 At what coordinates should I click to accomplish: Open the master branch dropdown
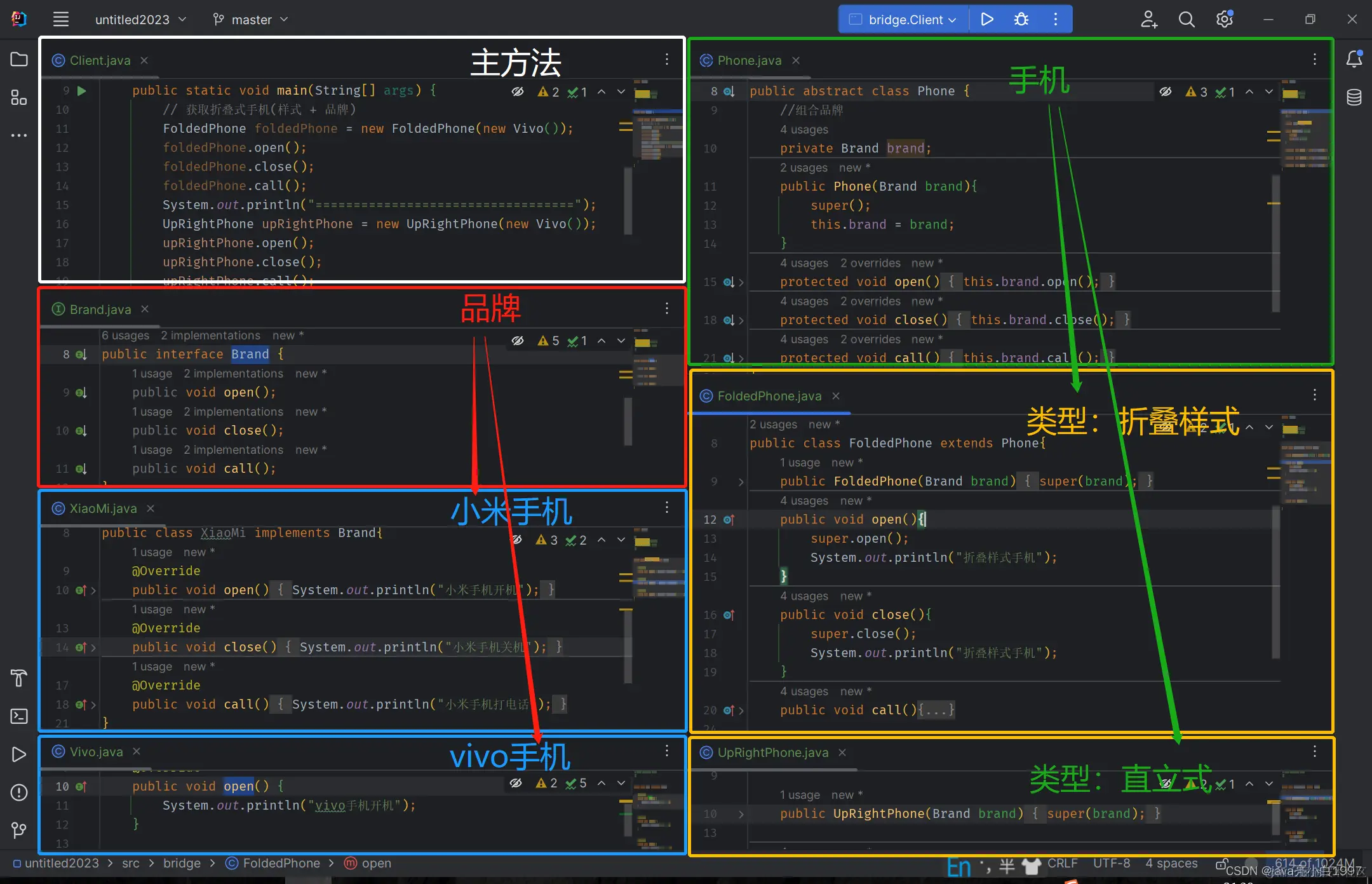pyautogui.click(x=250, y=19)
